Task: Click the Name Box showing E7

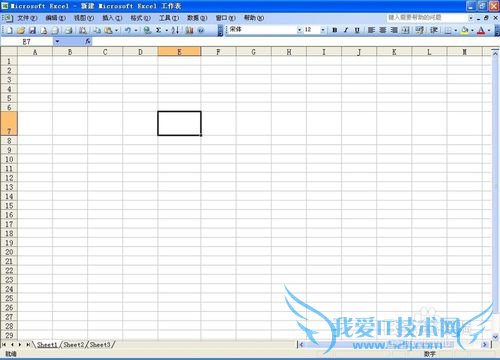Action: click(27, 42)
